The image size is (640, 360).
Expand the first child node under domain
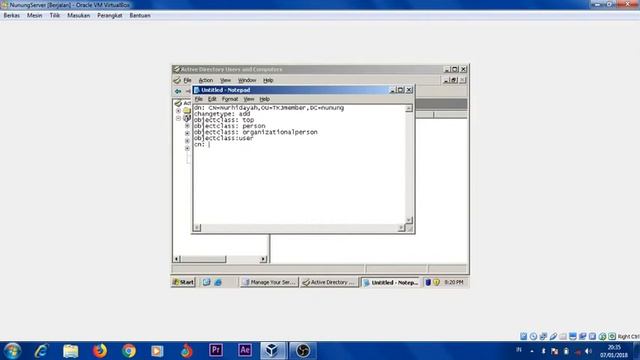[x=187, y=126]
